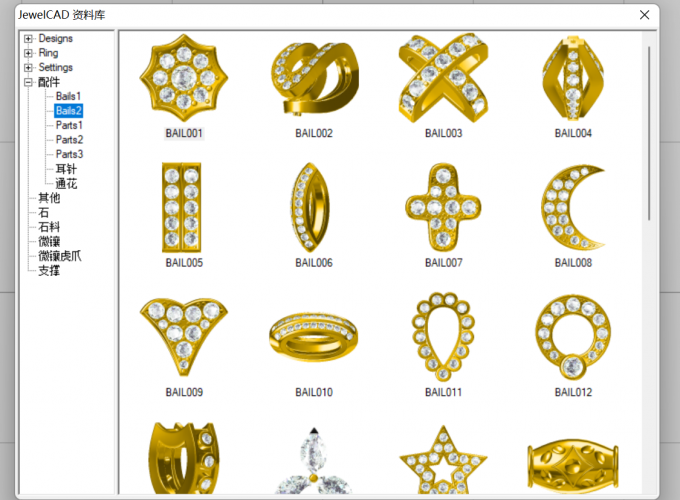Select the 其他 category

(49, 198)
